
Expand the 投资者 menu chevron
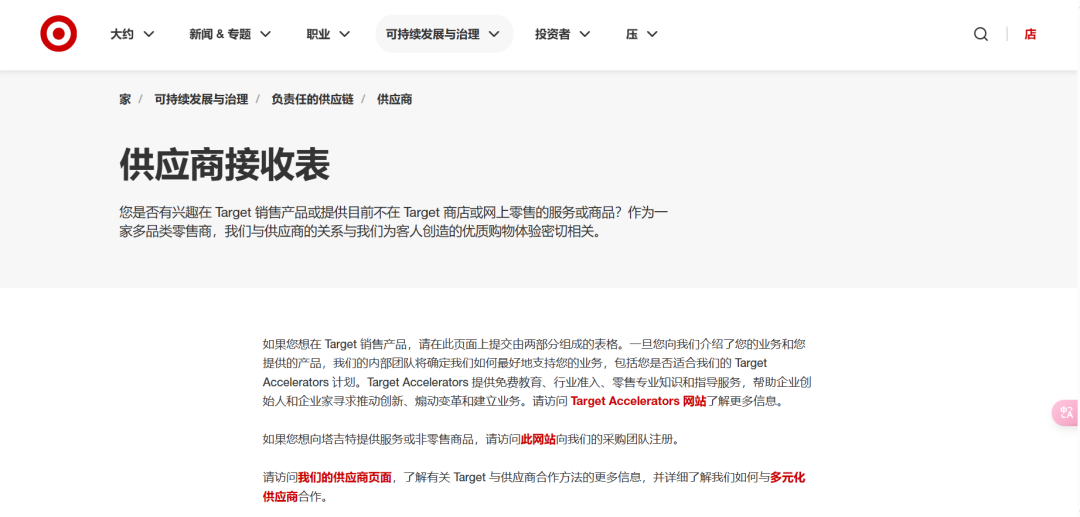click(585, 34)
